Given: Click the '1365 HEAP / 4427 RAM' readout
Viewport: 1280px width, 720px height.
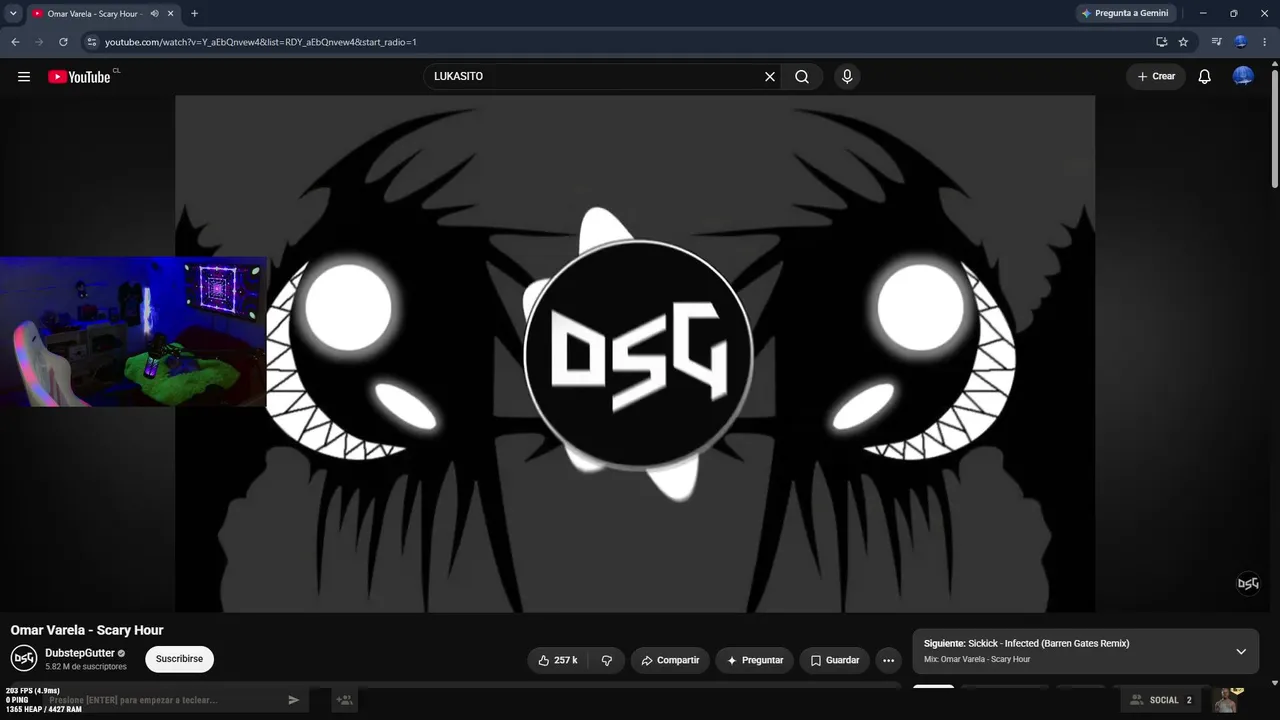Looking at the screenshot, I should (x=44, y=709).
